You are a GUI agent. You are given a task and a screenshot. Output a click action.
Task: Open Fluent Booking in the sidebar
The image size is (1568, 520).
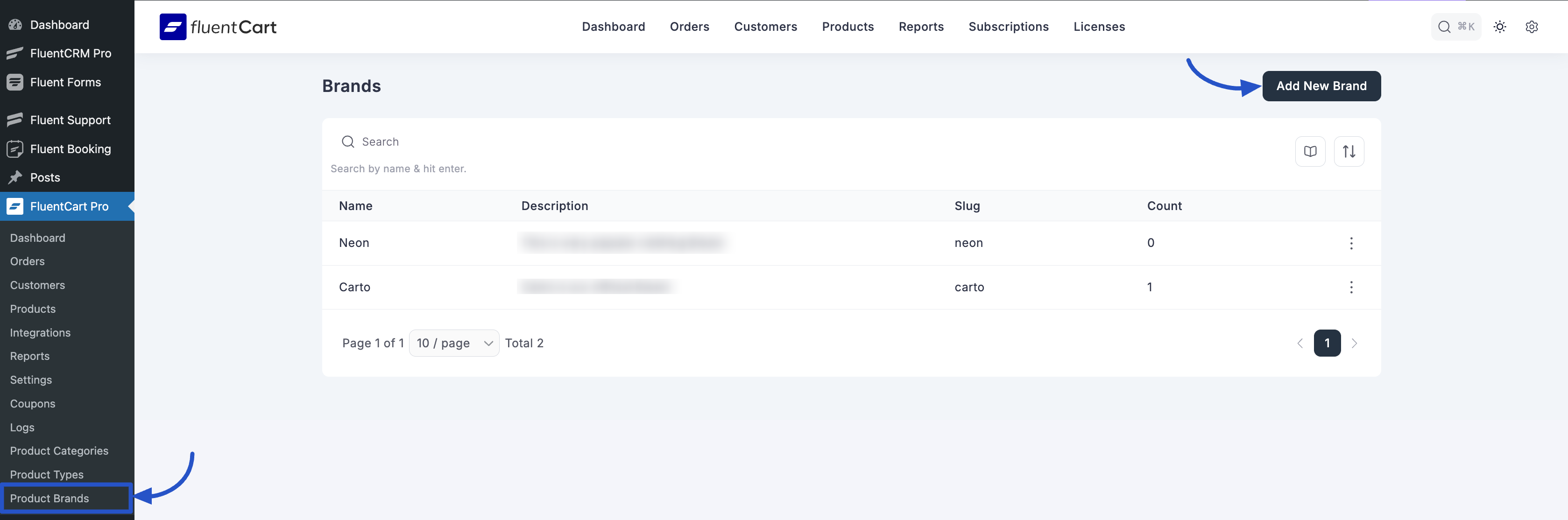point(70,149)
